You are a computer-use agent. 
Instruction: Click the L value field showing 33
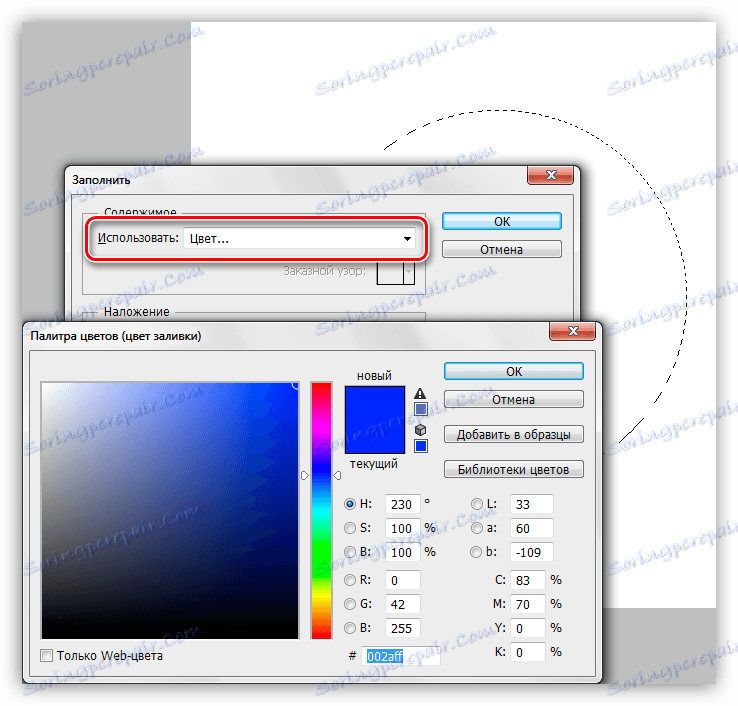click(x=531, y=504)
